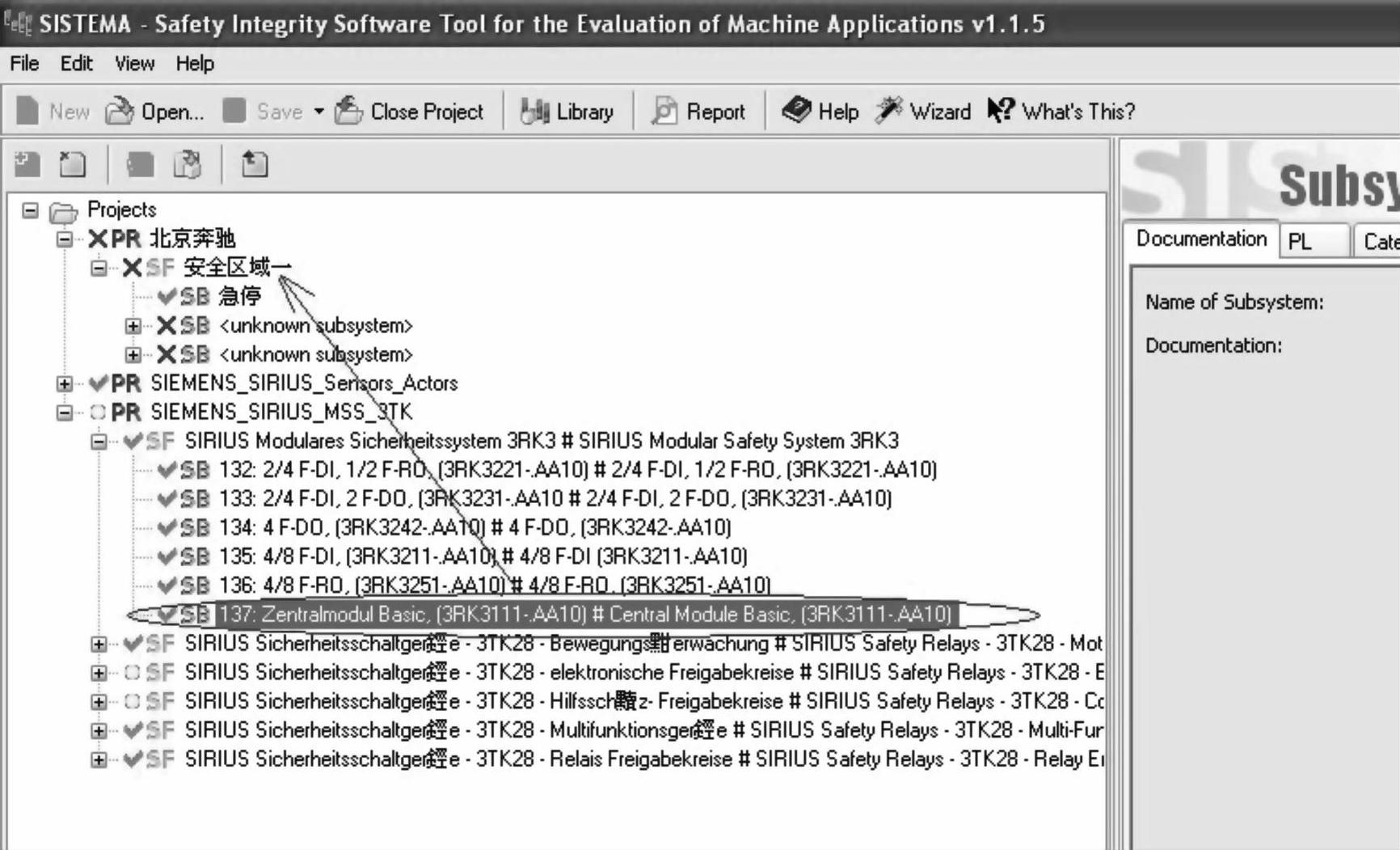Image resolution: width=1400 pixels, height=850 pixels.
Task: Select subsystem 急停
Action: [239, 296]
